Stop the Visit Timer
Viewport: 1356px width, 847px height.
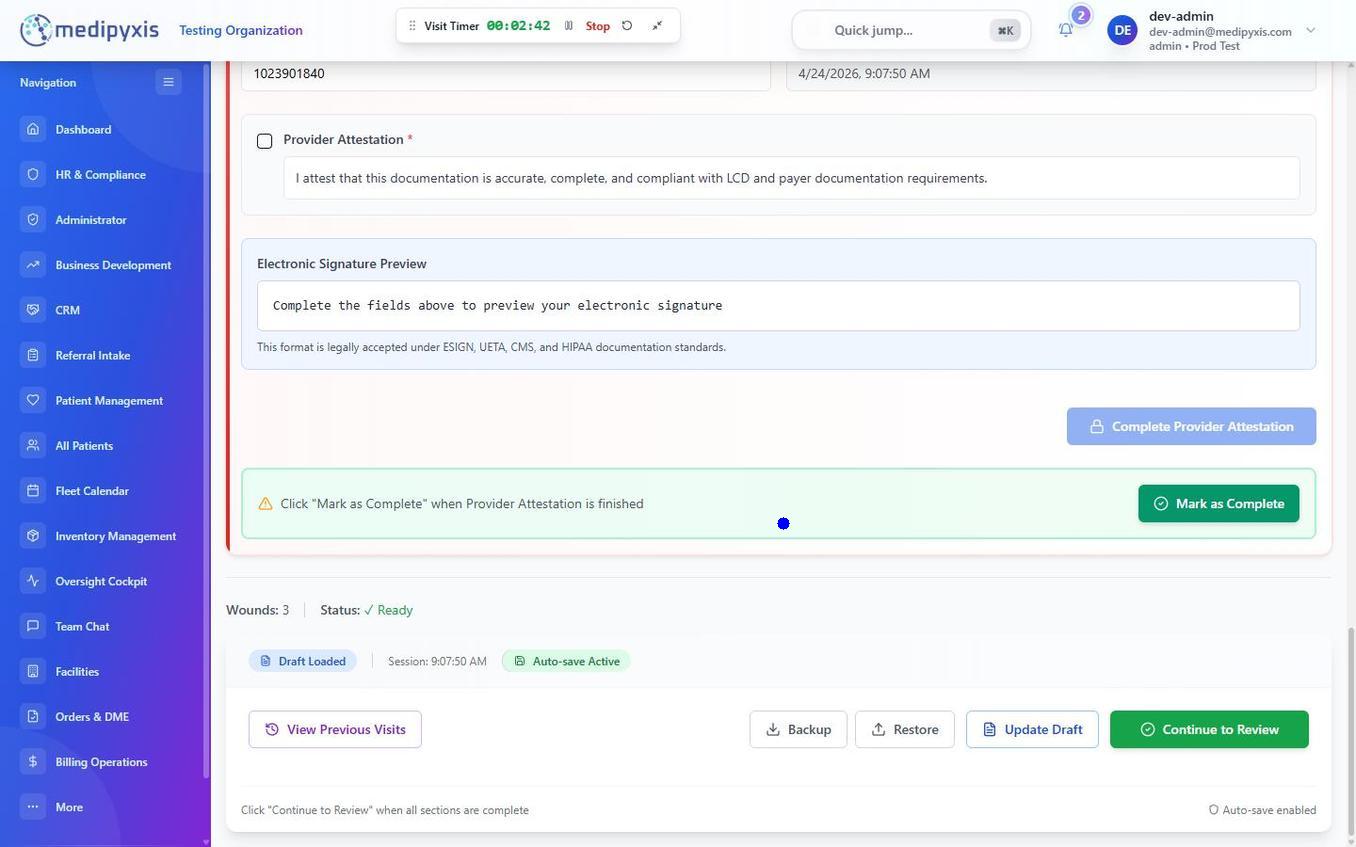click(598, 26)
